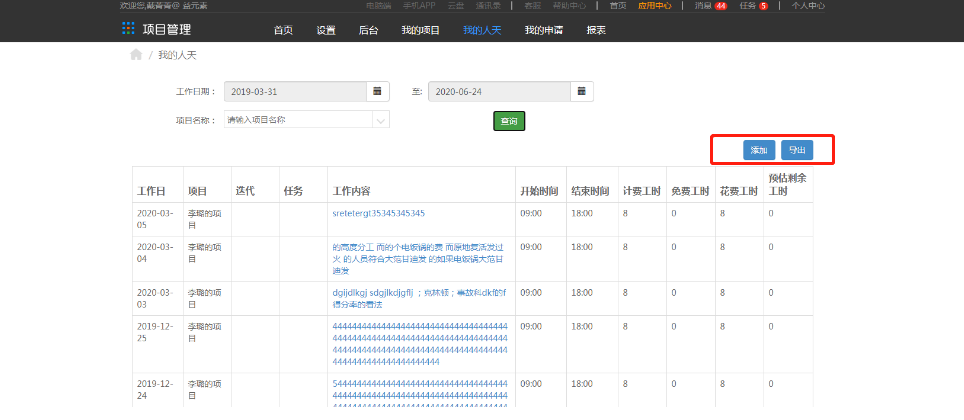The width and height of the screenshot is (964, 420).
Task: Click 工作日 column header
Action: pyautogui.click(x=151, y=191)
